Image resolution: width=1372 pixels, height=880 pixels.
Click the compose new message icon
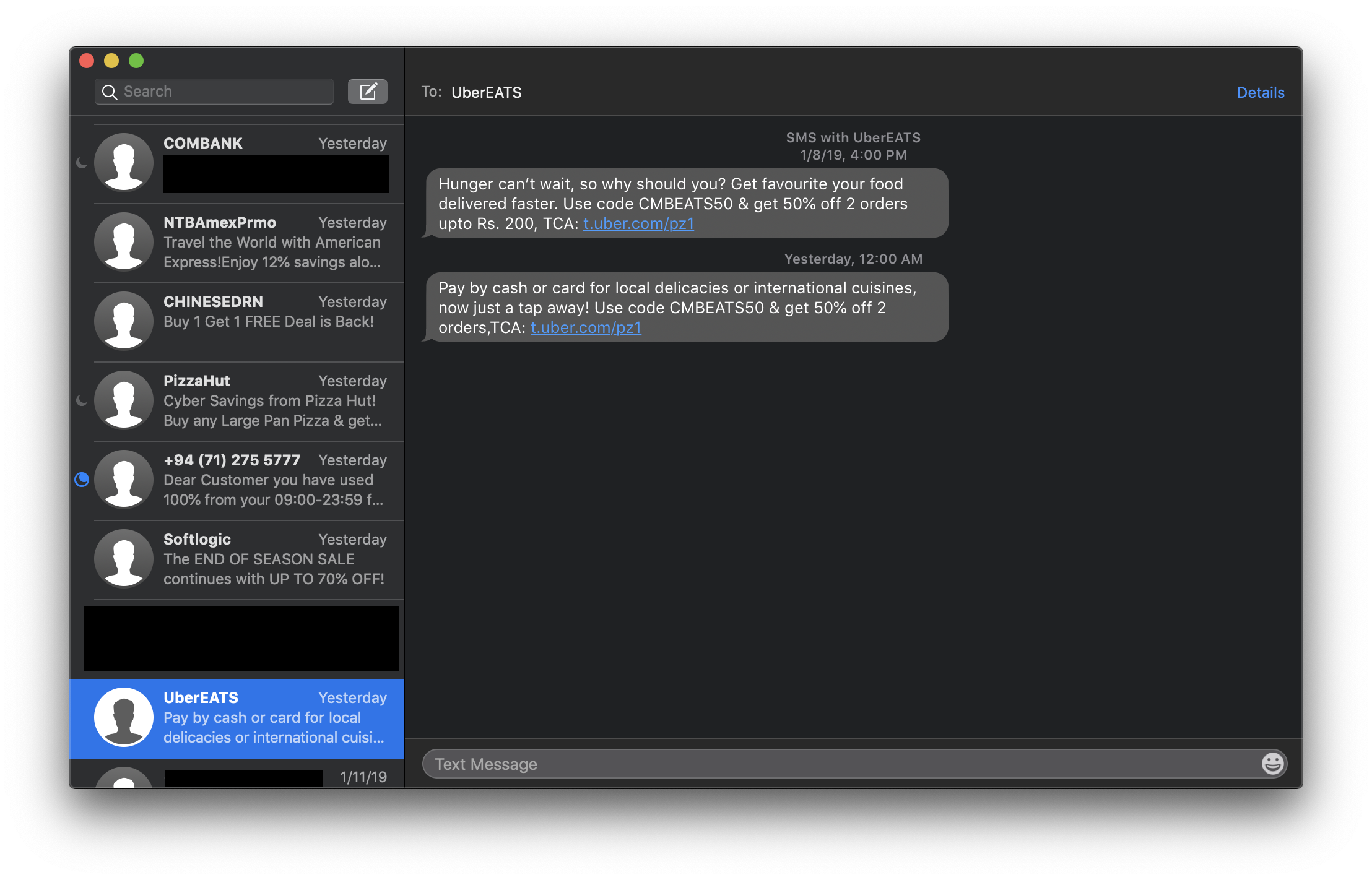(367, 92)
